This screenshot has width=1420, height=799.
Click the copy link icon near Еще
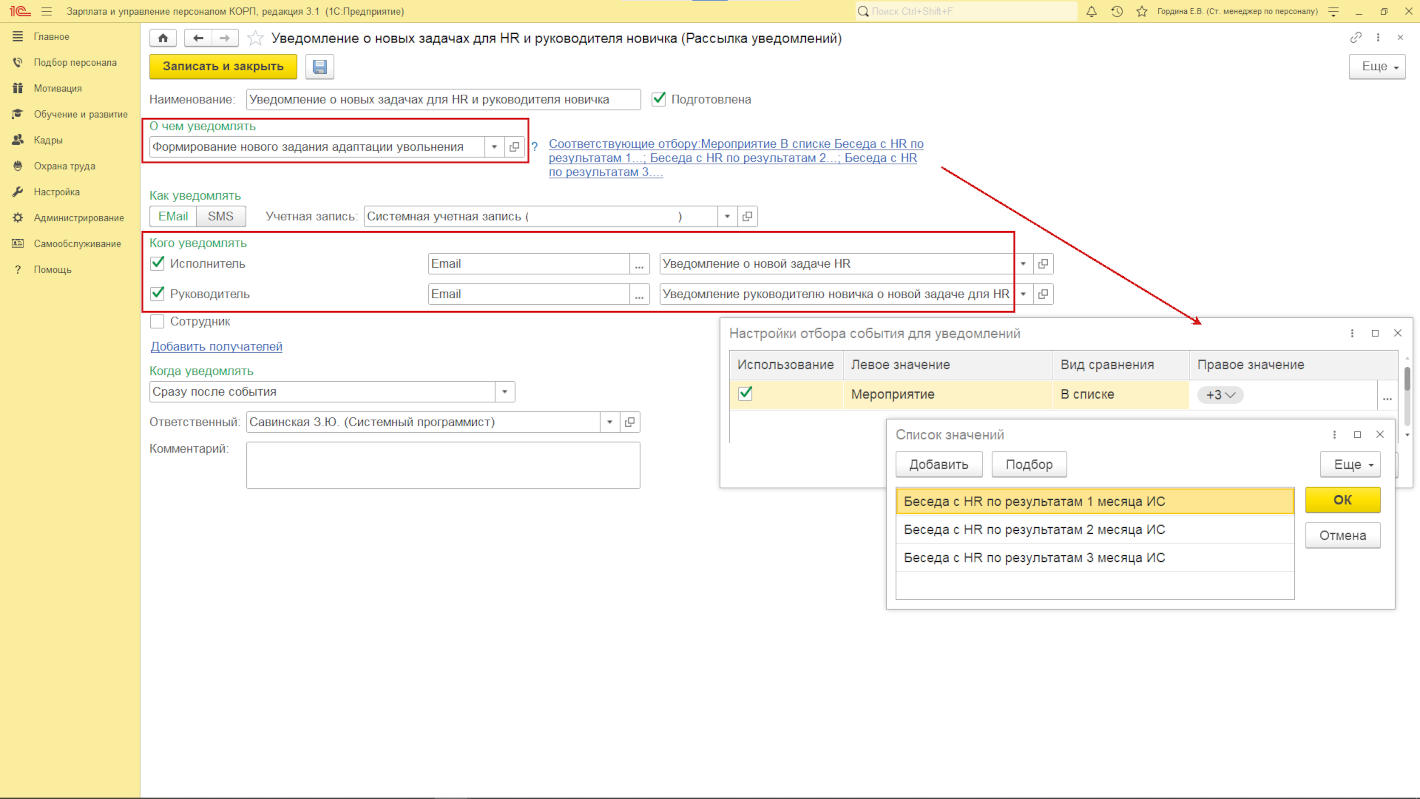click(x=1356, y=38)
